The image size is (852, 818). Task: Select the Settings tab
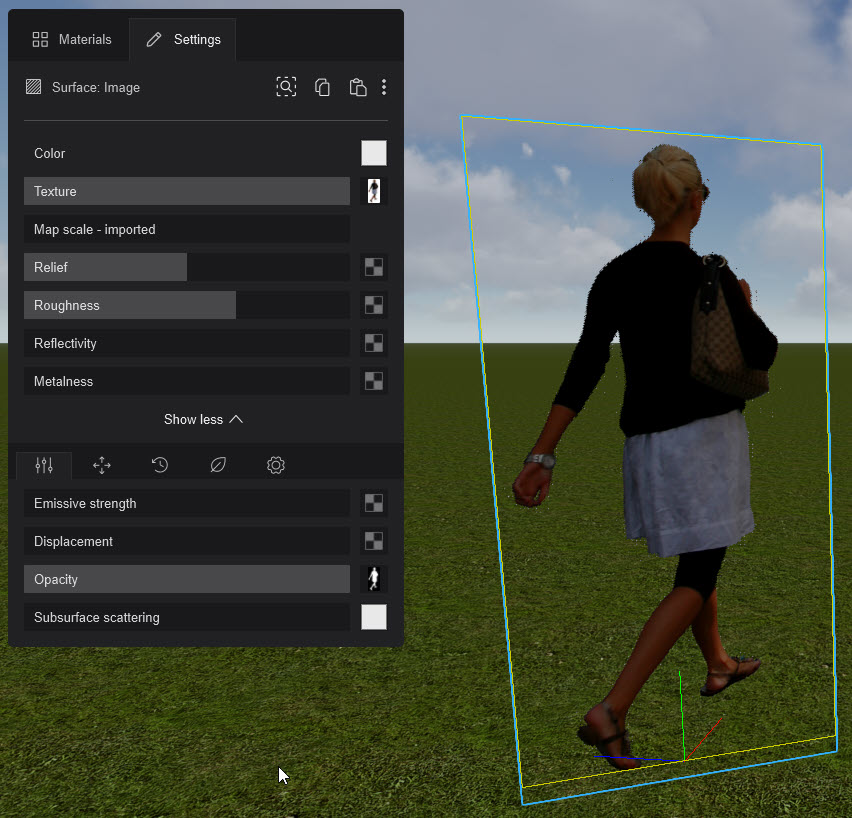(x=183, y=40)
